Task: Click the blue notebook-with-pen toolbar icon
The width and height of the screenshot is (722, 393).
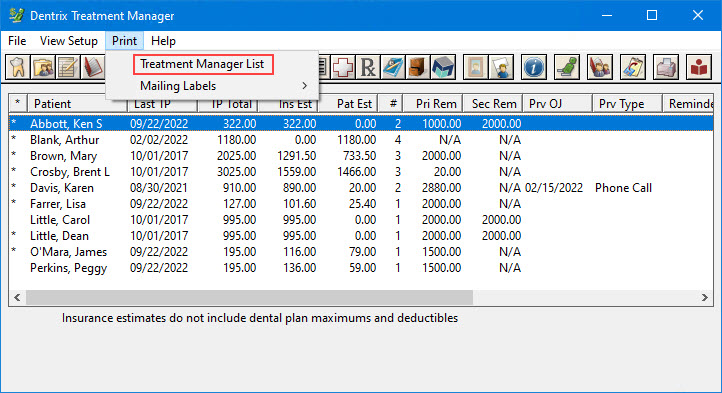Action: pos(393,68)
